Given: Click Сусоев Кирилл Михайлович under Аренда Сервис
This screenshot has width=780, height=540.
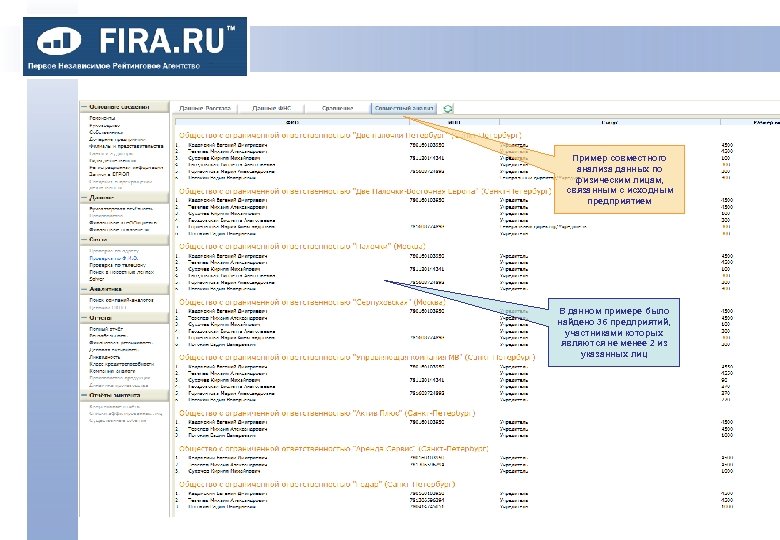Looking at the screenshot, I should coord(224,471).
